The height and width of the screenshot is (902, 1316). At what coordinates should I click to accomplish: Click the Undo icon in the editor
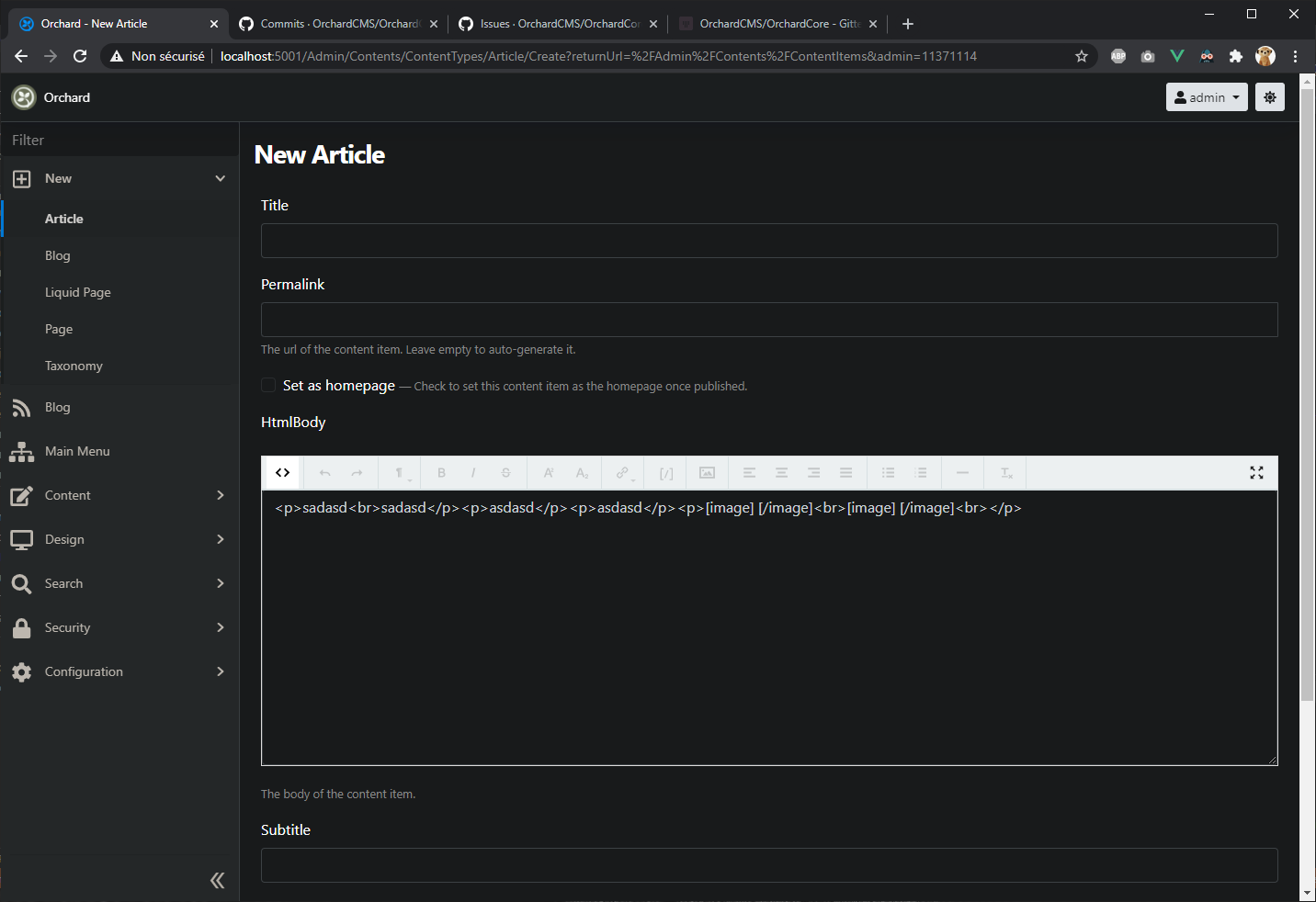tap(323, 472)
